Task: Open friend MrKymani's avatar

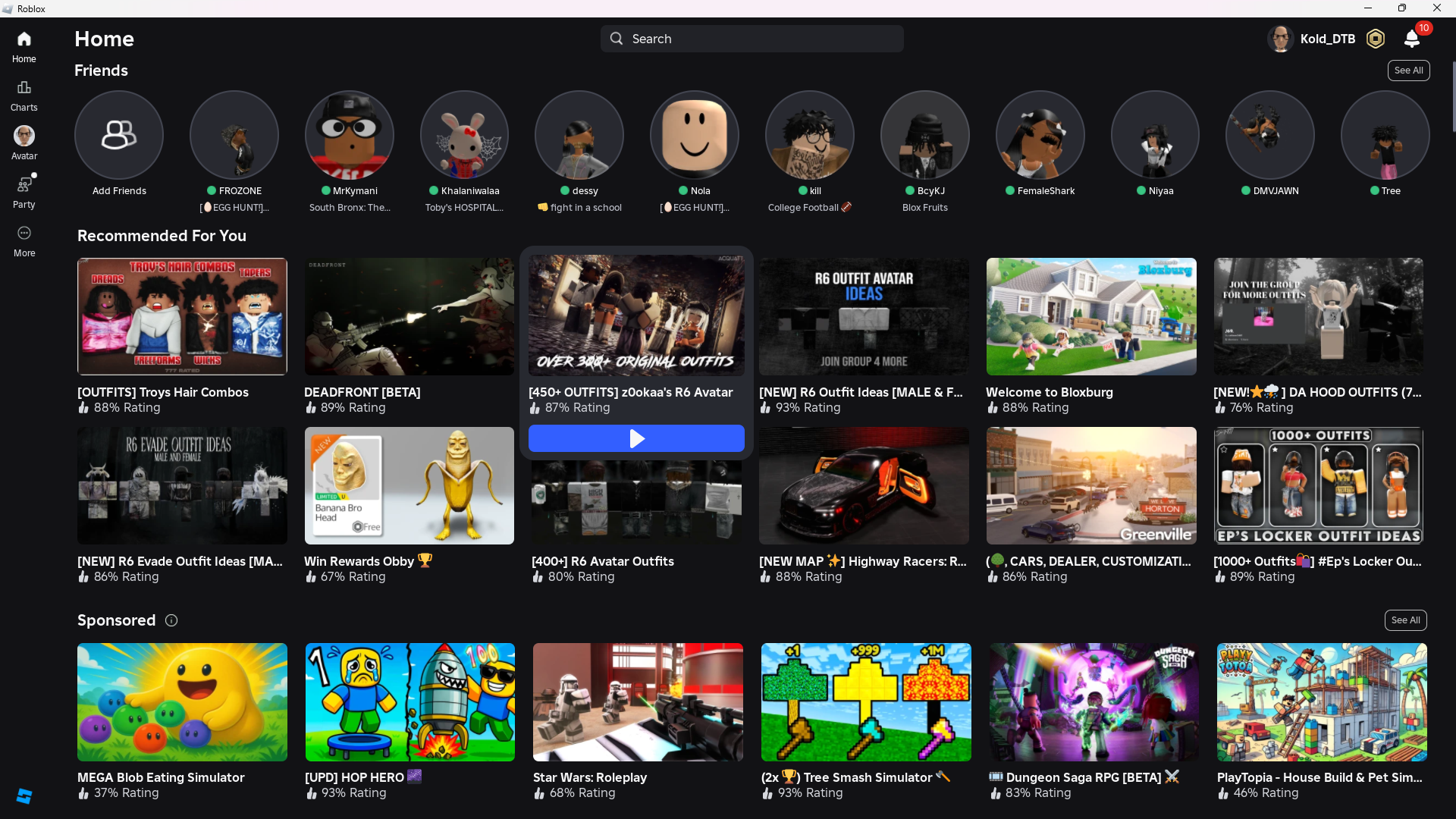Action: click(x=350, y=135)
